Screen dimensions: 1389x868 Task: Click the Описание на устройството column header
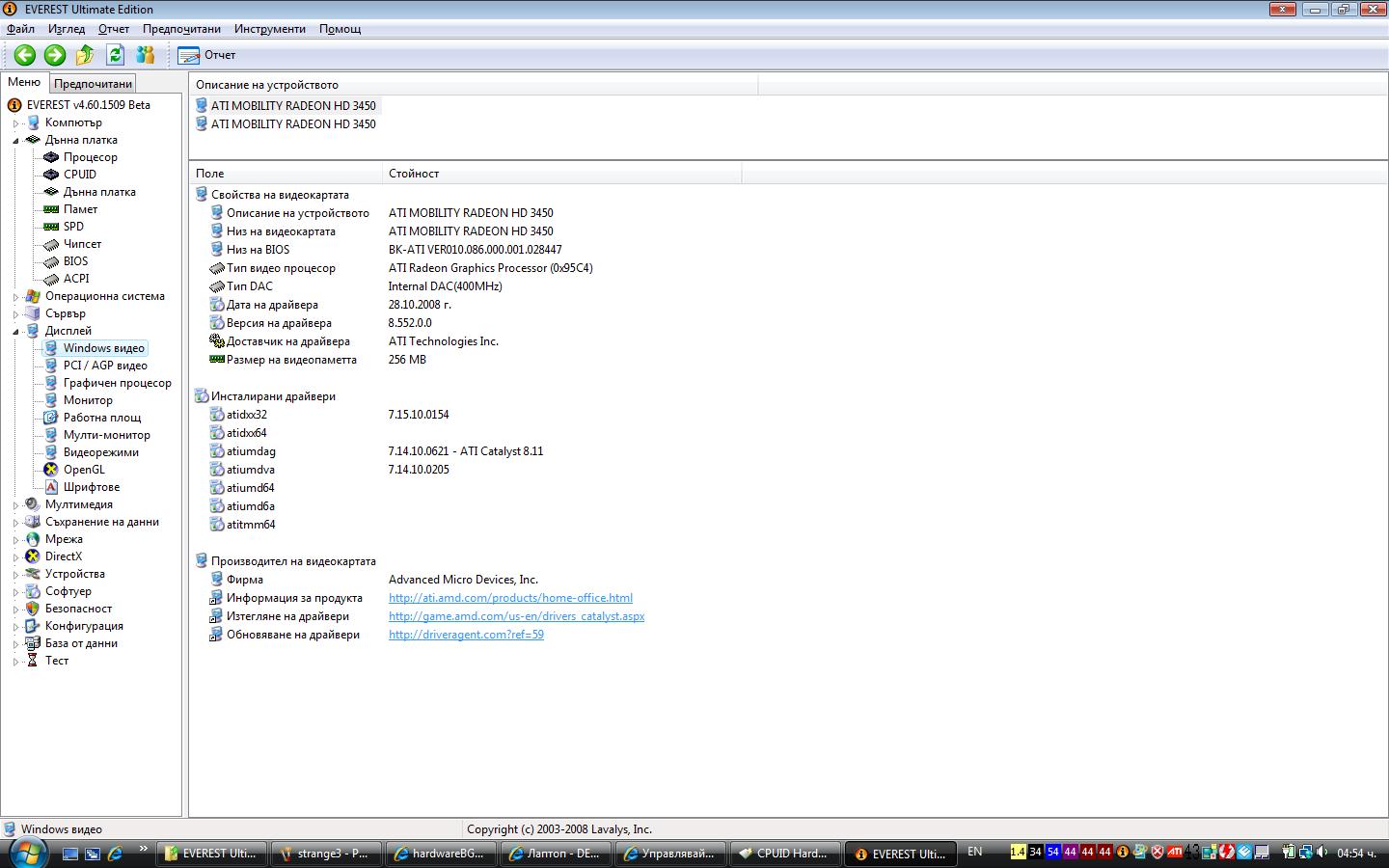(474, 85)
